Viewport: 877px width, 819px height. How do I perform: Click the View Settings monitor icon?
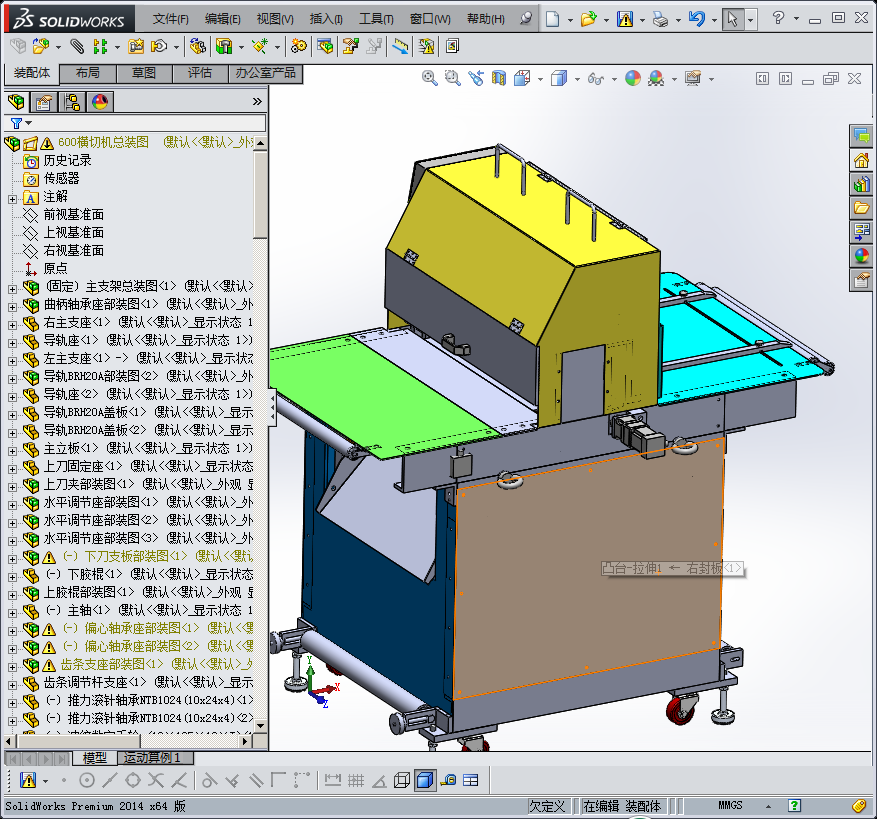click(692, 78)
